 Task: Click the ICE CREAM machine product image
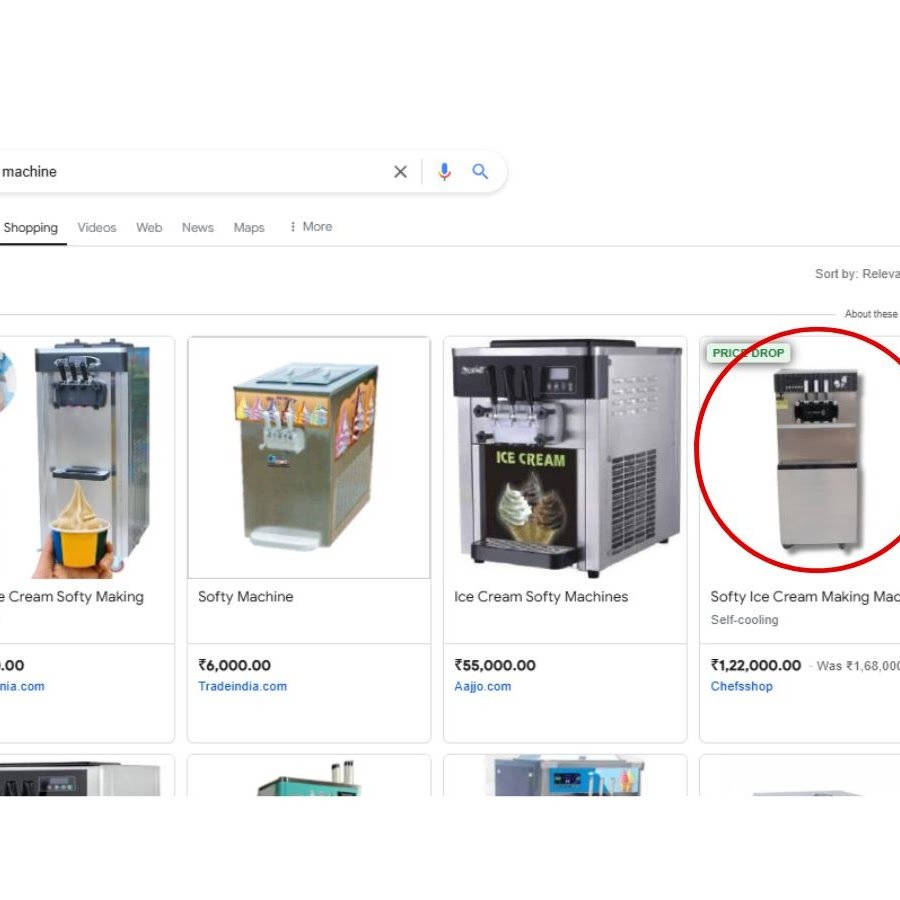(x=564, y=457)
